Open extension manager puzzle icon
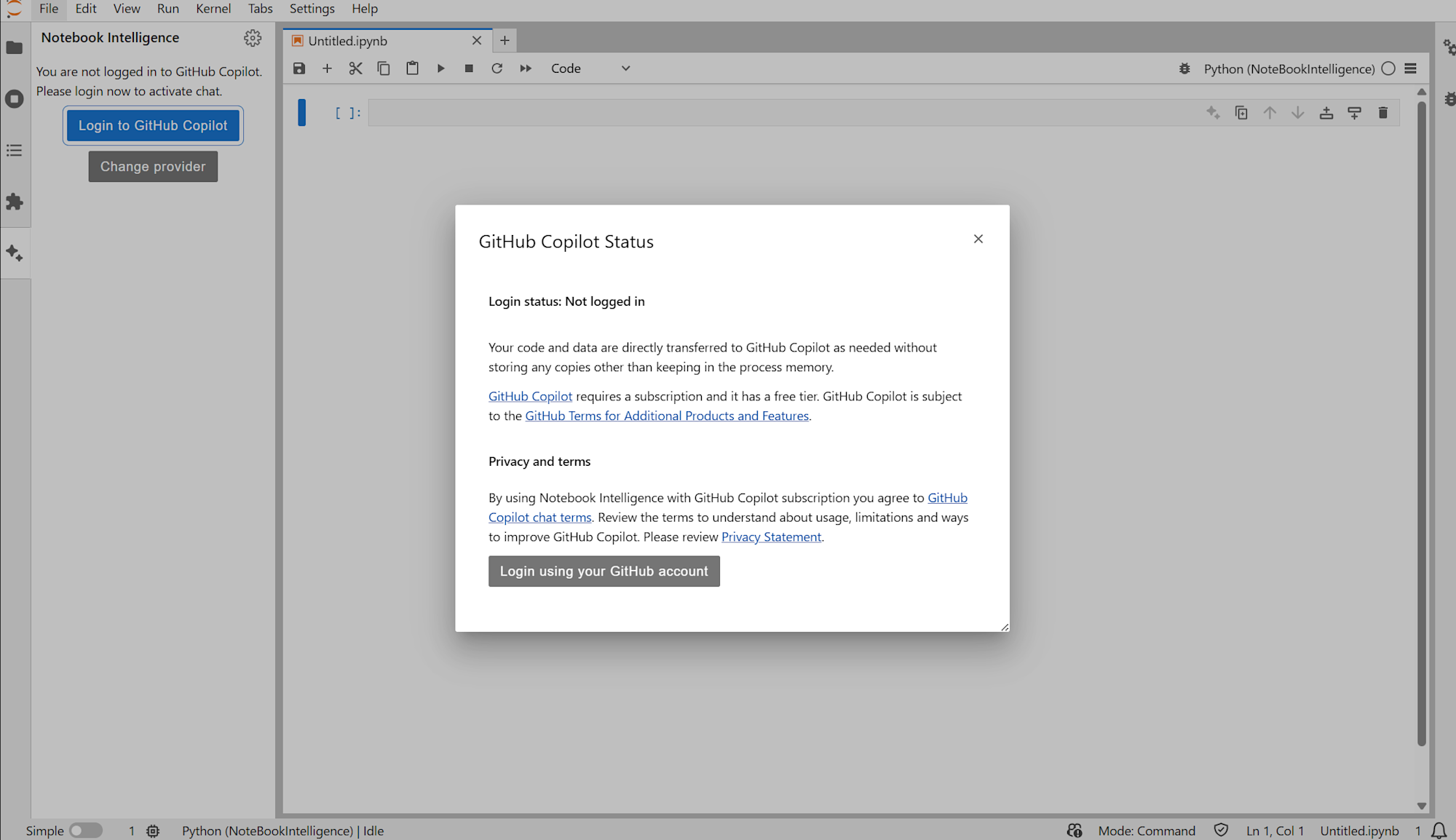 coord(15,202)
